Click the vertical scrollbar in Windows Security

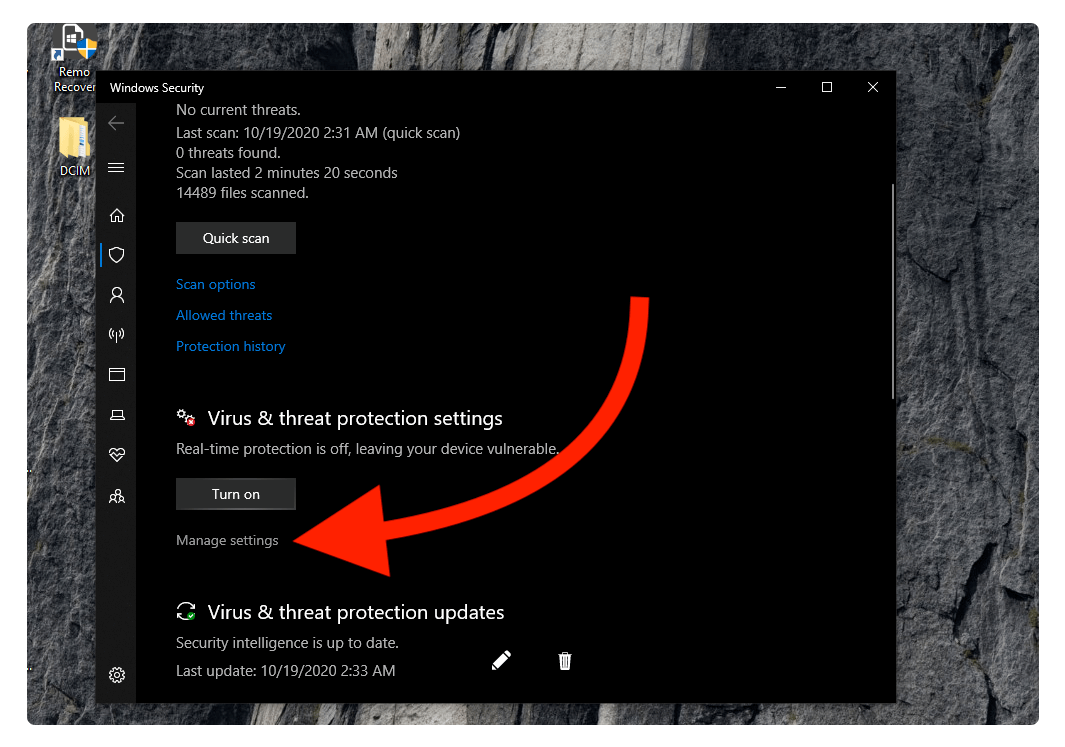click(x=892, y=291)
